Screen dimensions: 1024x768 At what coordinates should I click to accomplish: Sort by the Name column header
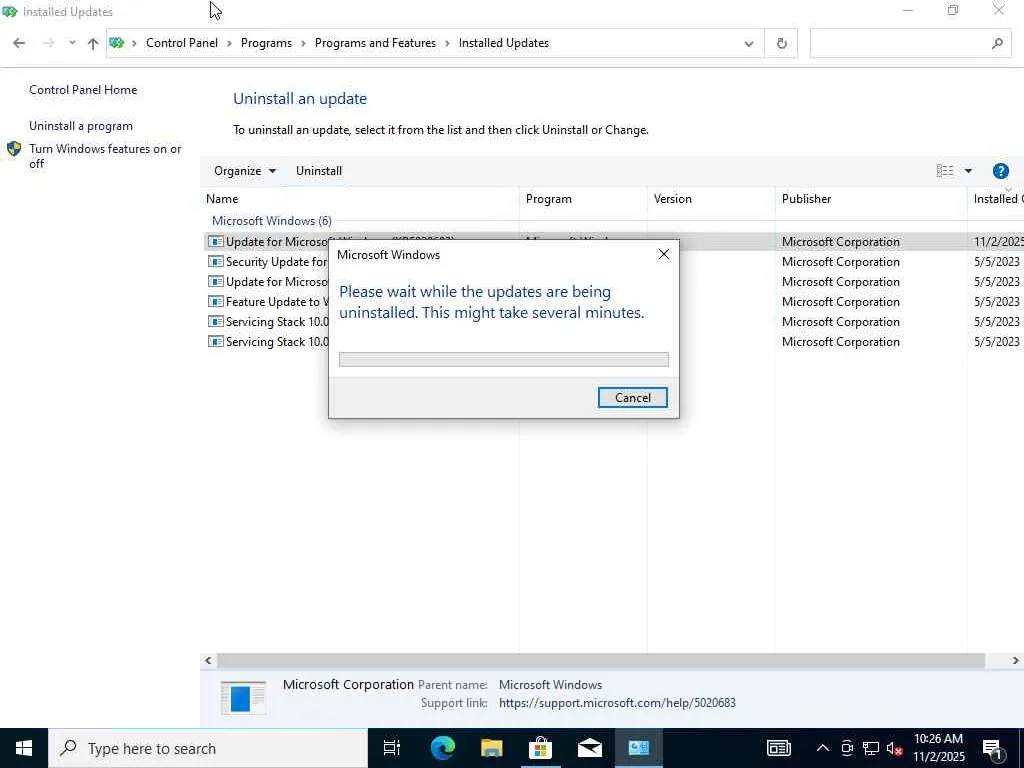(360, 199)
